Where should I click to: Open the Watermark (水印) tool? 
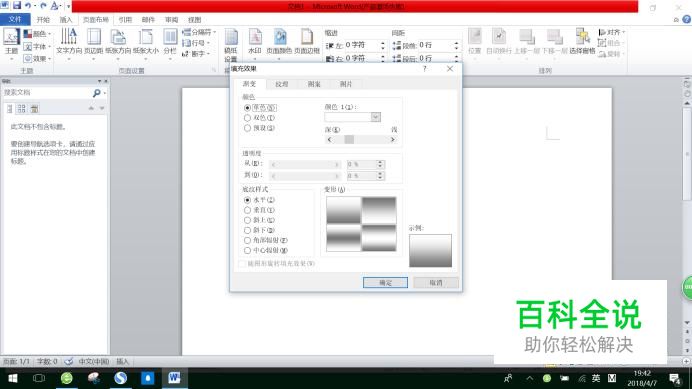255,42
